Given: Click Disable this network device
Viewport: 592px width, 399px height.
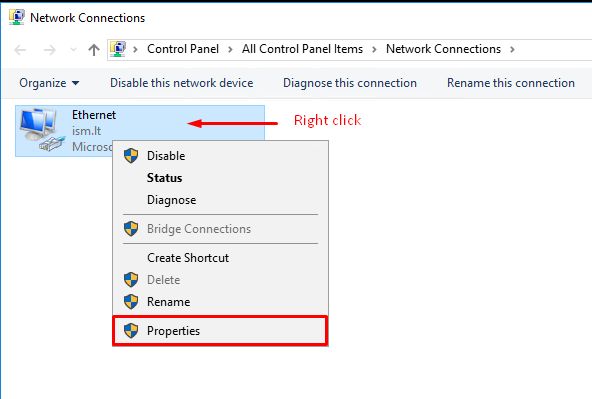Looking at the screenshot, I should tap(182, 83).
